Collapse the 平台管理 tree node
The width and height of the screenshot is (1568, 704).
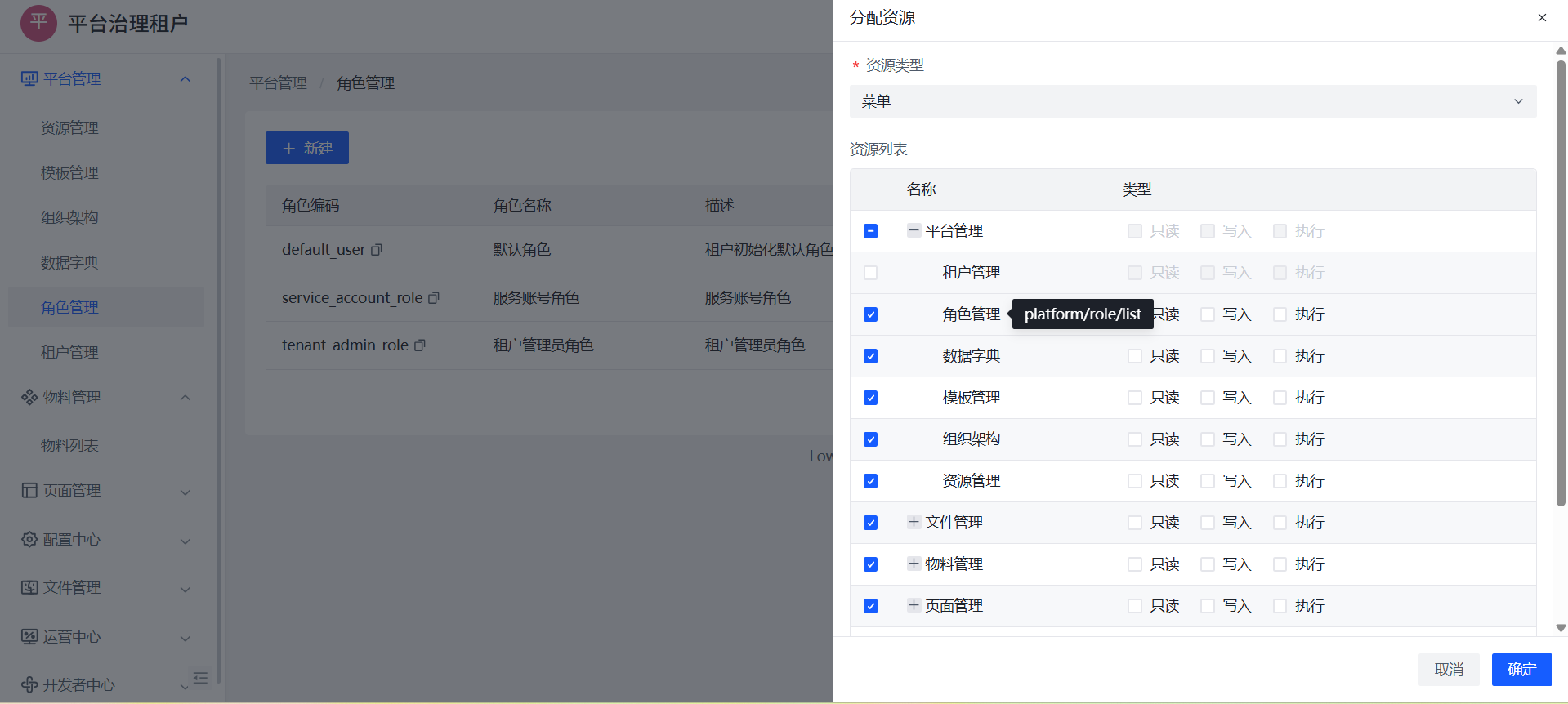click(x=914, y=230)
